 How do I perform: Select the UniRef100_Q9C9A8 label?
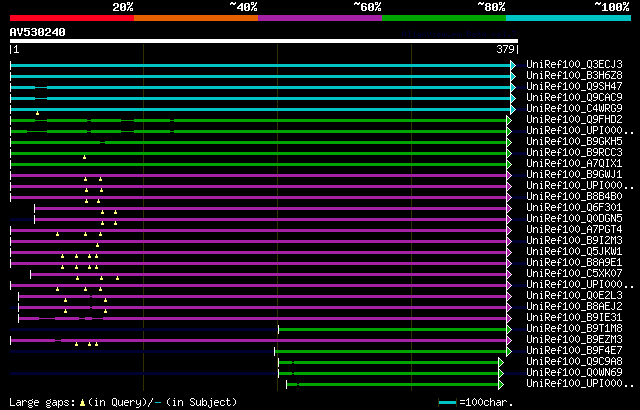574,362
